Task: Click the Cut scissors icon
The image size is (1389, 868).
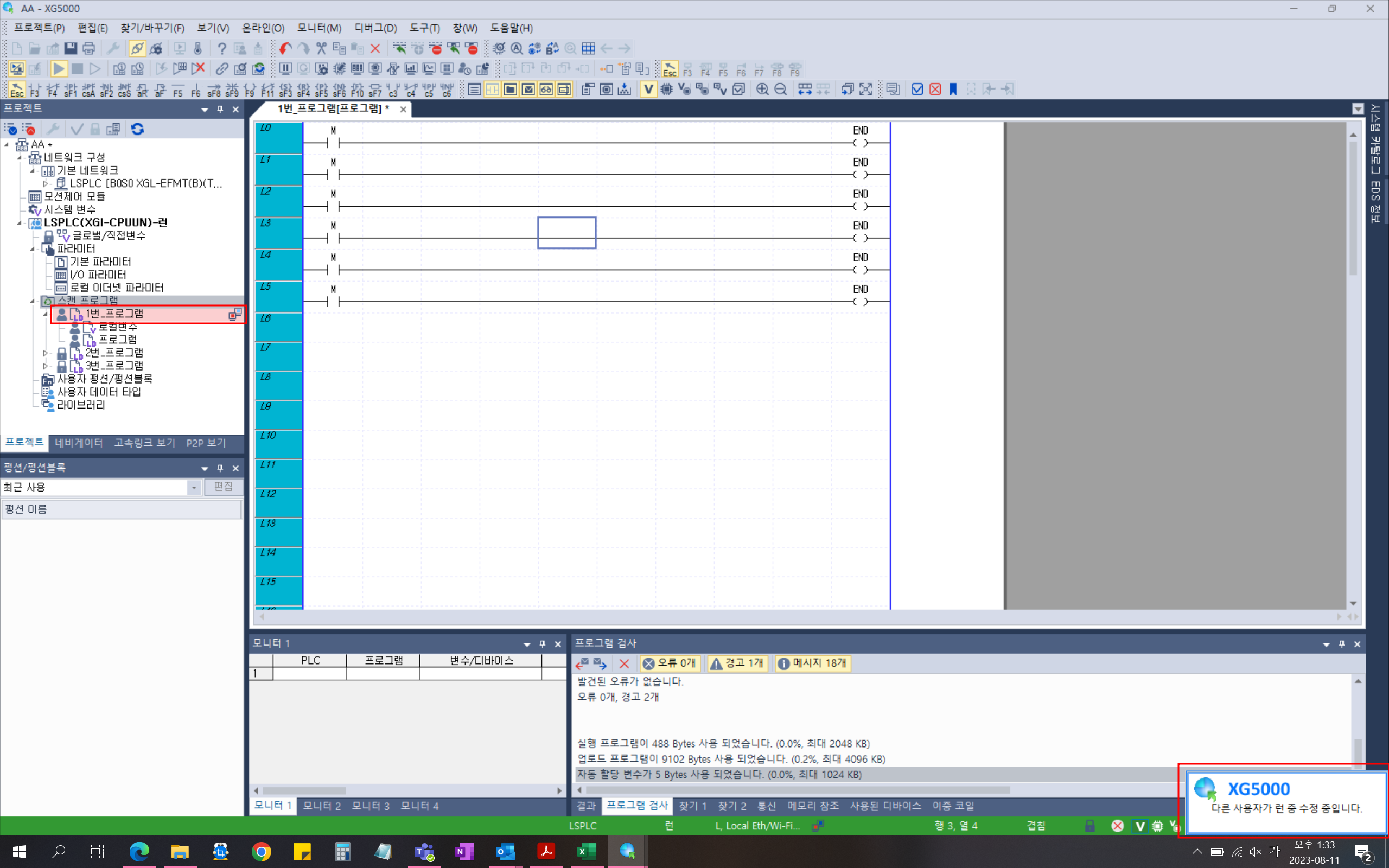Action: [x=321, y=49]
